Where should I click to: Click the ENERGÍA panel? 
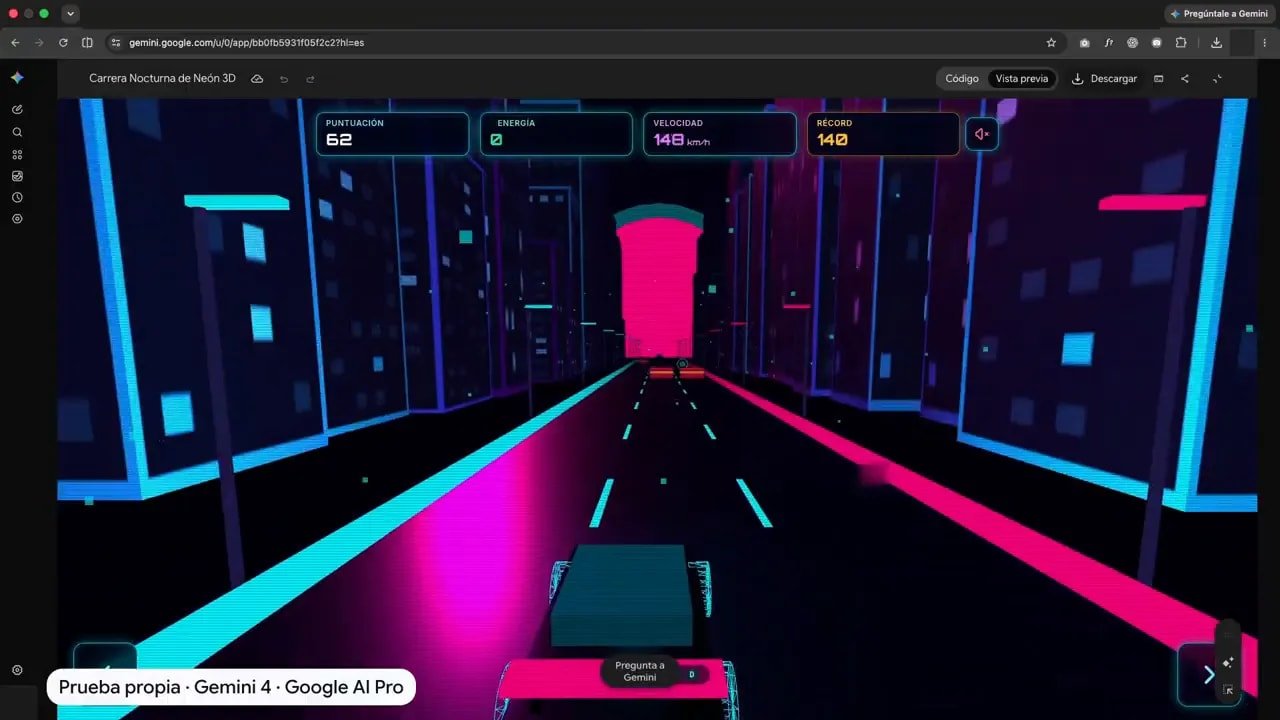click(x=556, y=134)
